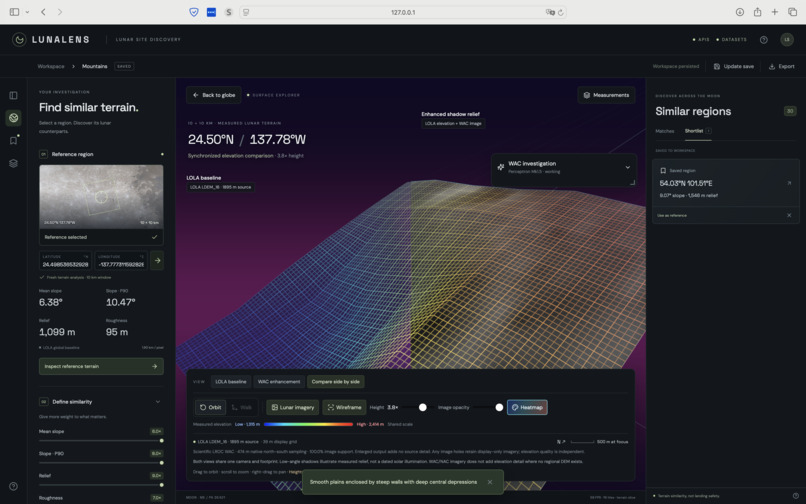Click the north compass indicator icon

561,442
